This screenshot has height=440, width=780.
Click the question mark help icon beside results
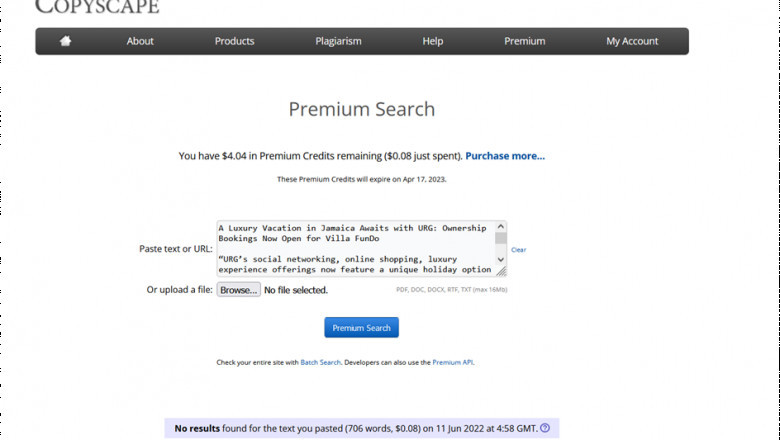tap(545, 428)
